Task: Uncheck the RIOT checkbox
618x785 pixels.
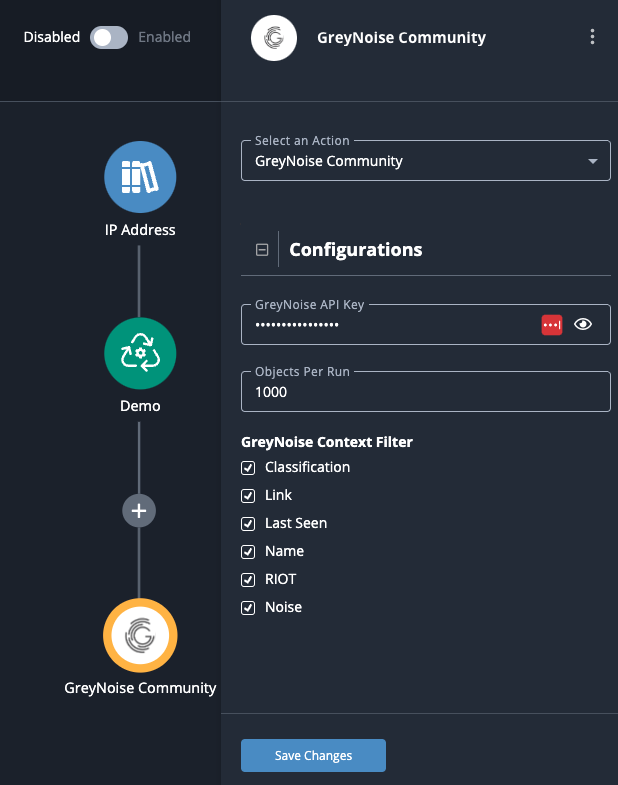Action: [x=248, y=580]
